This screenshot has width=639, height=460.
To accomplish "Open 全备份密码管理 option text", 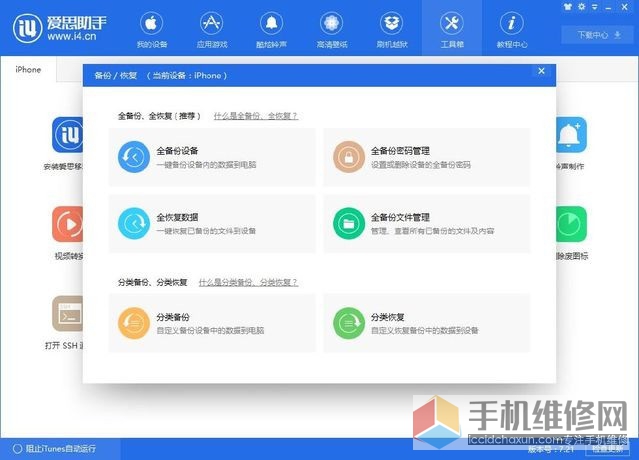I will point(400,151).
